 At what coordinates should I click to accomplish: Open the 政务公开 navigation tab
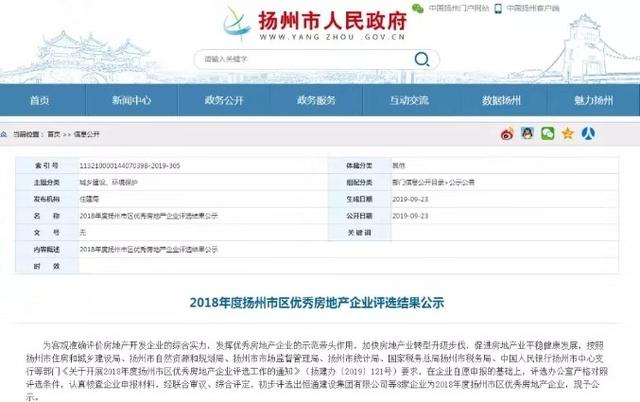tap(224, 100)
